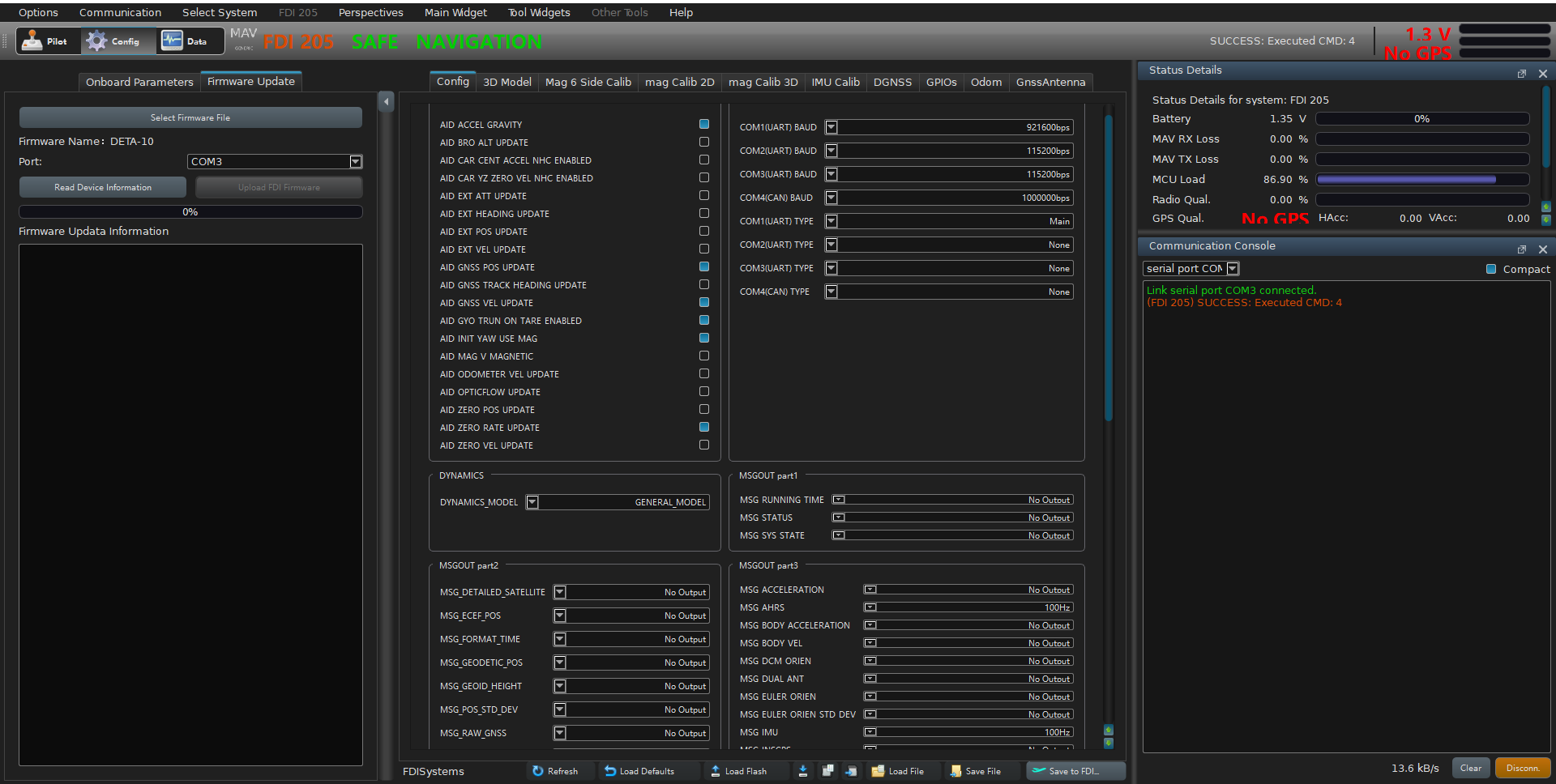The image size is (1556, 784).
Task: Click Upload FDI Firmware button
Action: pos(279,187)
